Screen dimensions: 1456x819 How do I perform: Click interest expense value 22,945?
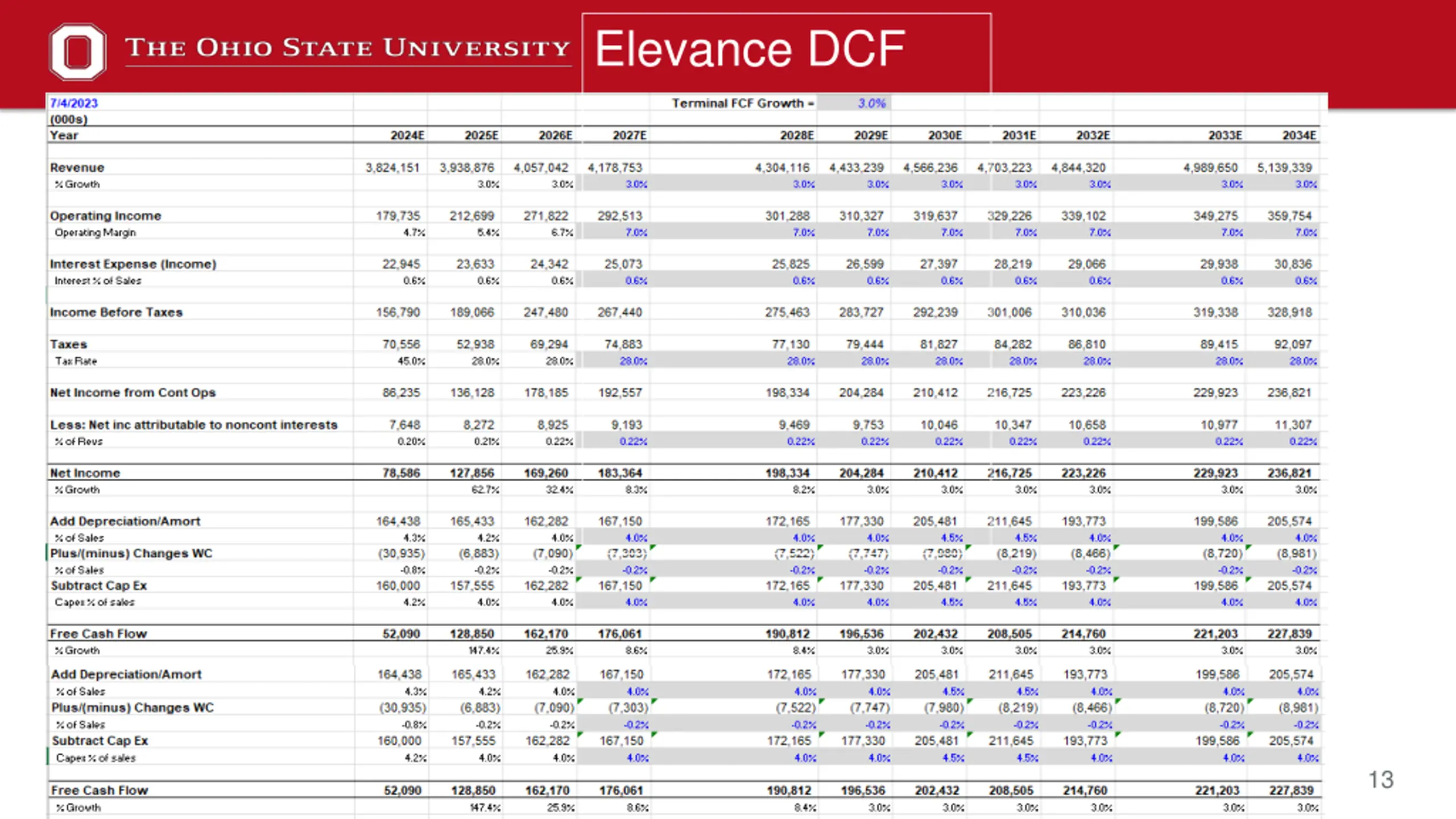point(401,264)
